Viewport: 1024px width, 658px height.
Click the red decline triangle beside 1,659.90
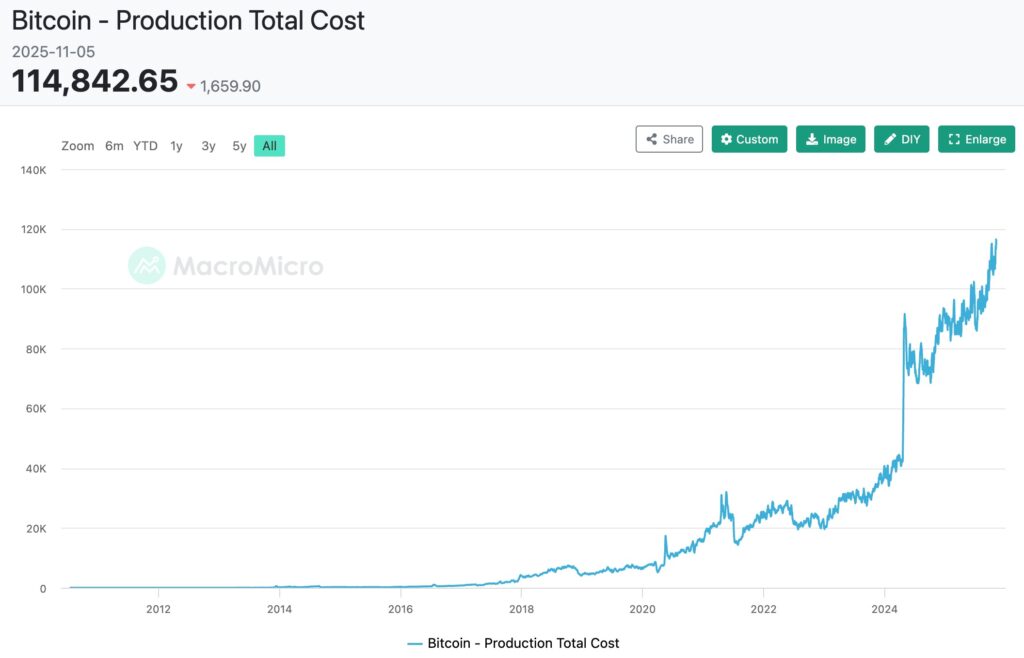point(191,86)
